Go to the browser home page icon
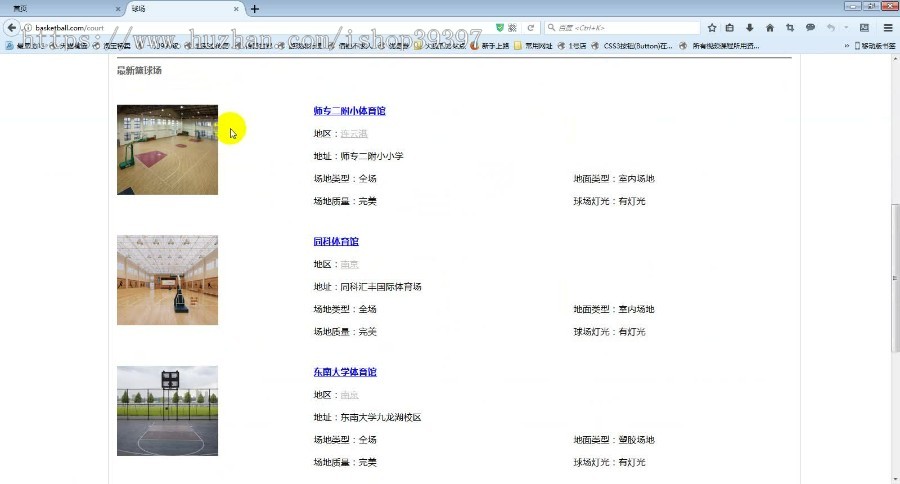The height and width of the screenshot is (484, 900). coord(770,28)
